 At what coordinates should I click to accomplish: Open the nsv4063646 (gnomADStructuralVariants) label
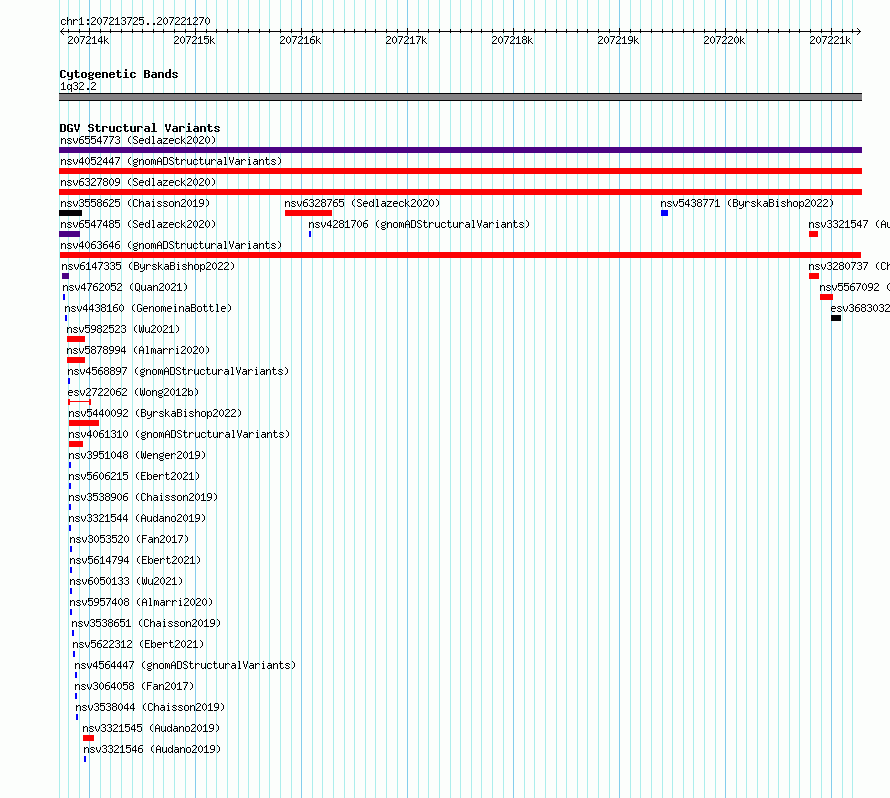pos(171,245)
